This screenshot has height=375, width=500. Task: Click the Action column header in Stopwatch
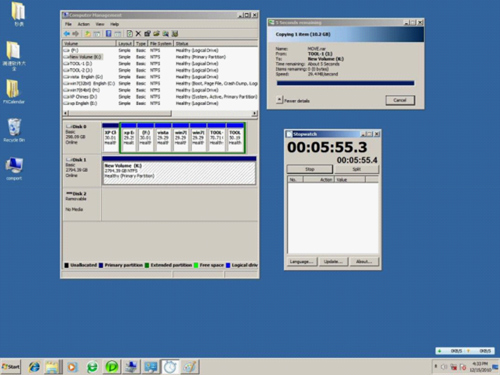pos(318,180)
